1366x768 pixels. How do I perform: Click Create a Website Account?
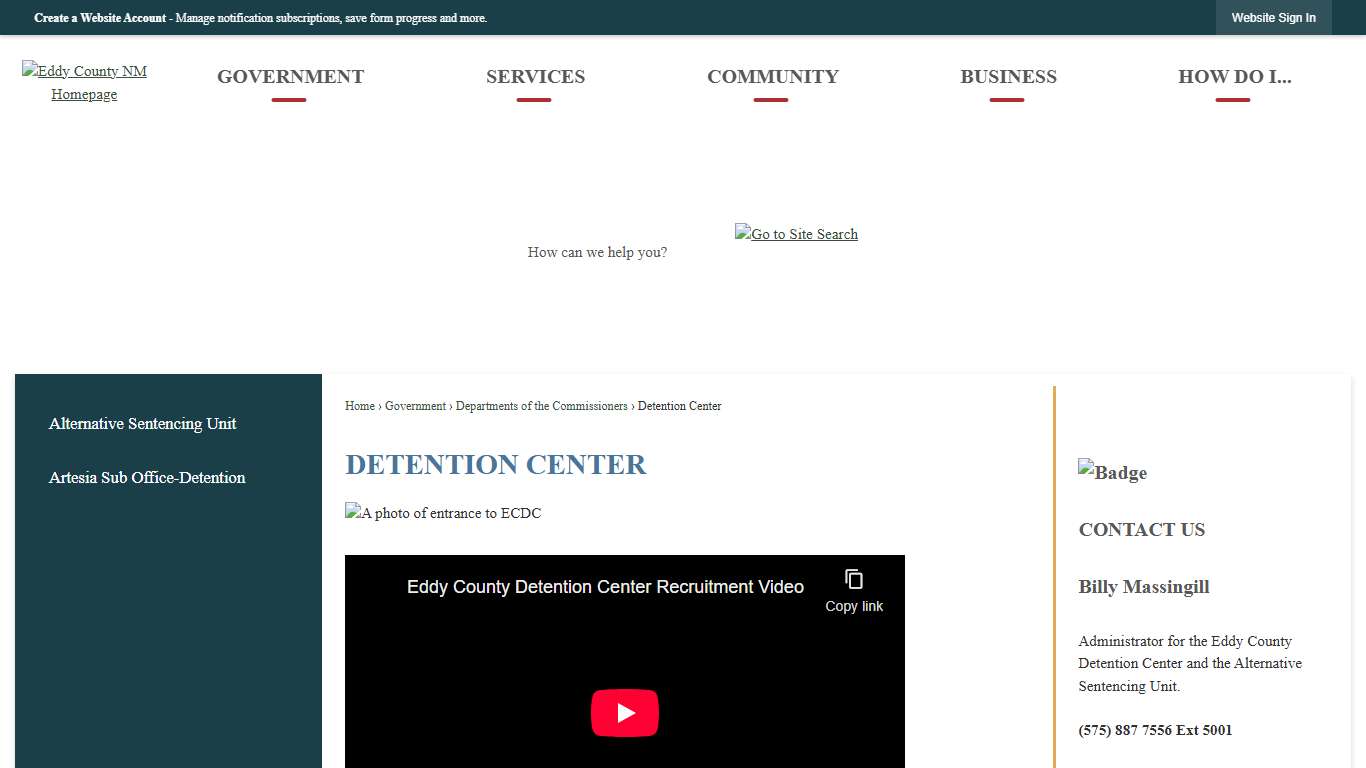(99, 17)
